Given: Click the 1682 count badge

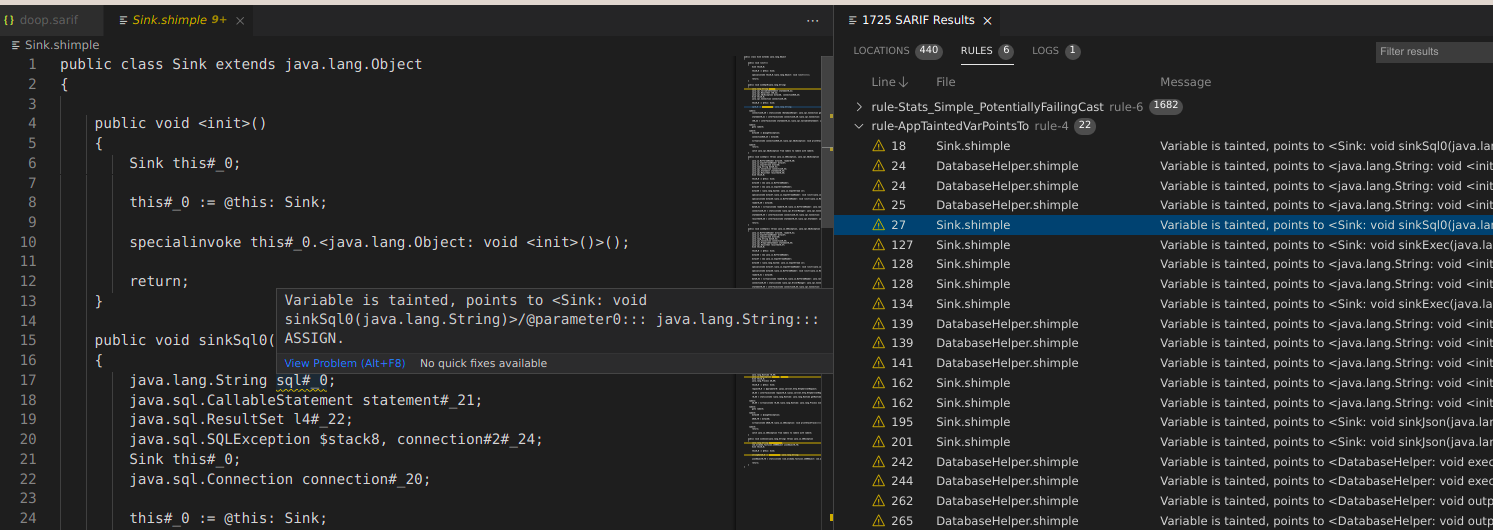Looking at the screenshot, I should 1166,107.
